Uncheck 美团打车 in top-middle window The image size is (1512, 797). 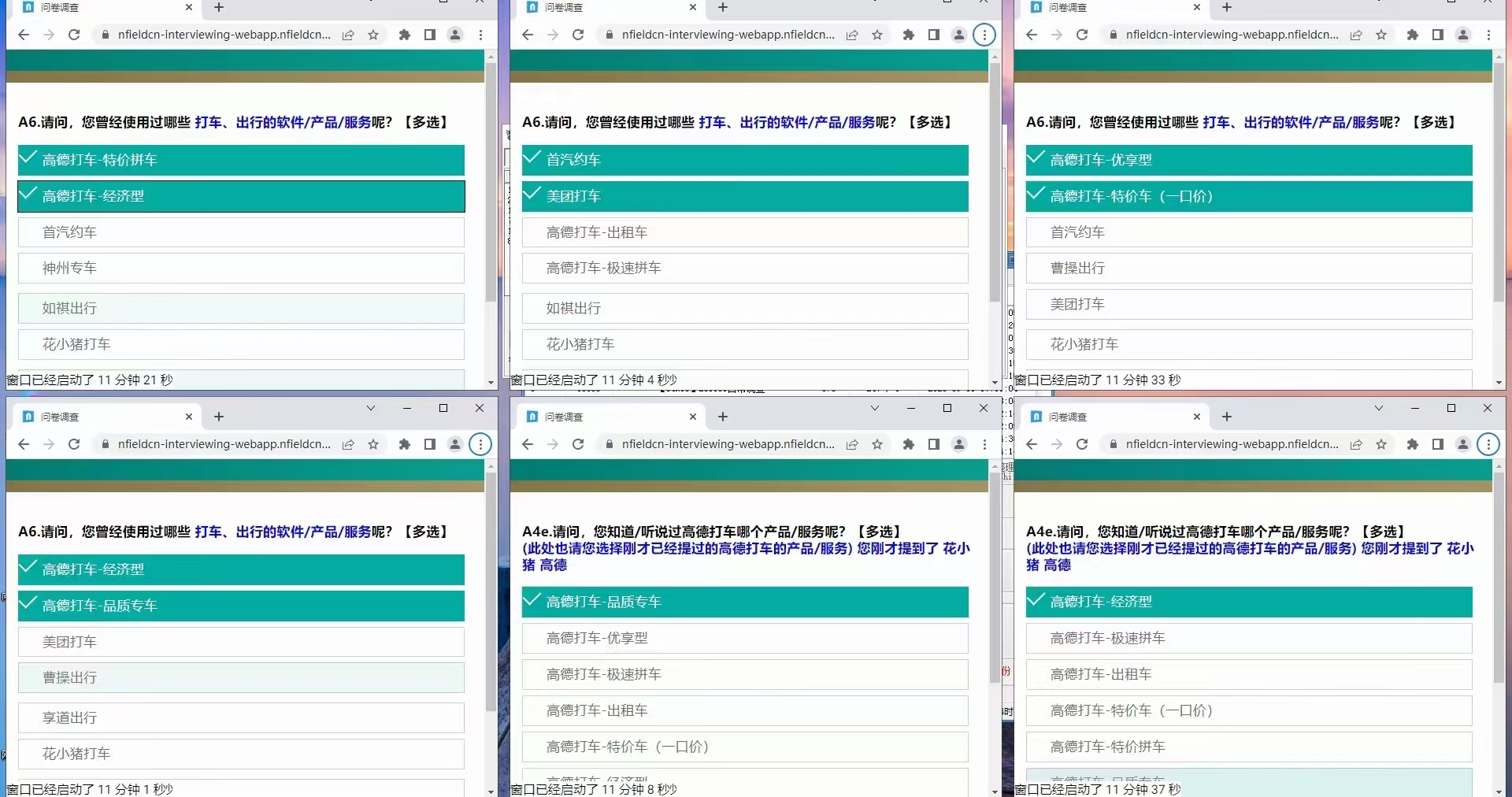(745, 196)
